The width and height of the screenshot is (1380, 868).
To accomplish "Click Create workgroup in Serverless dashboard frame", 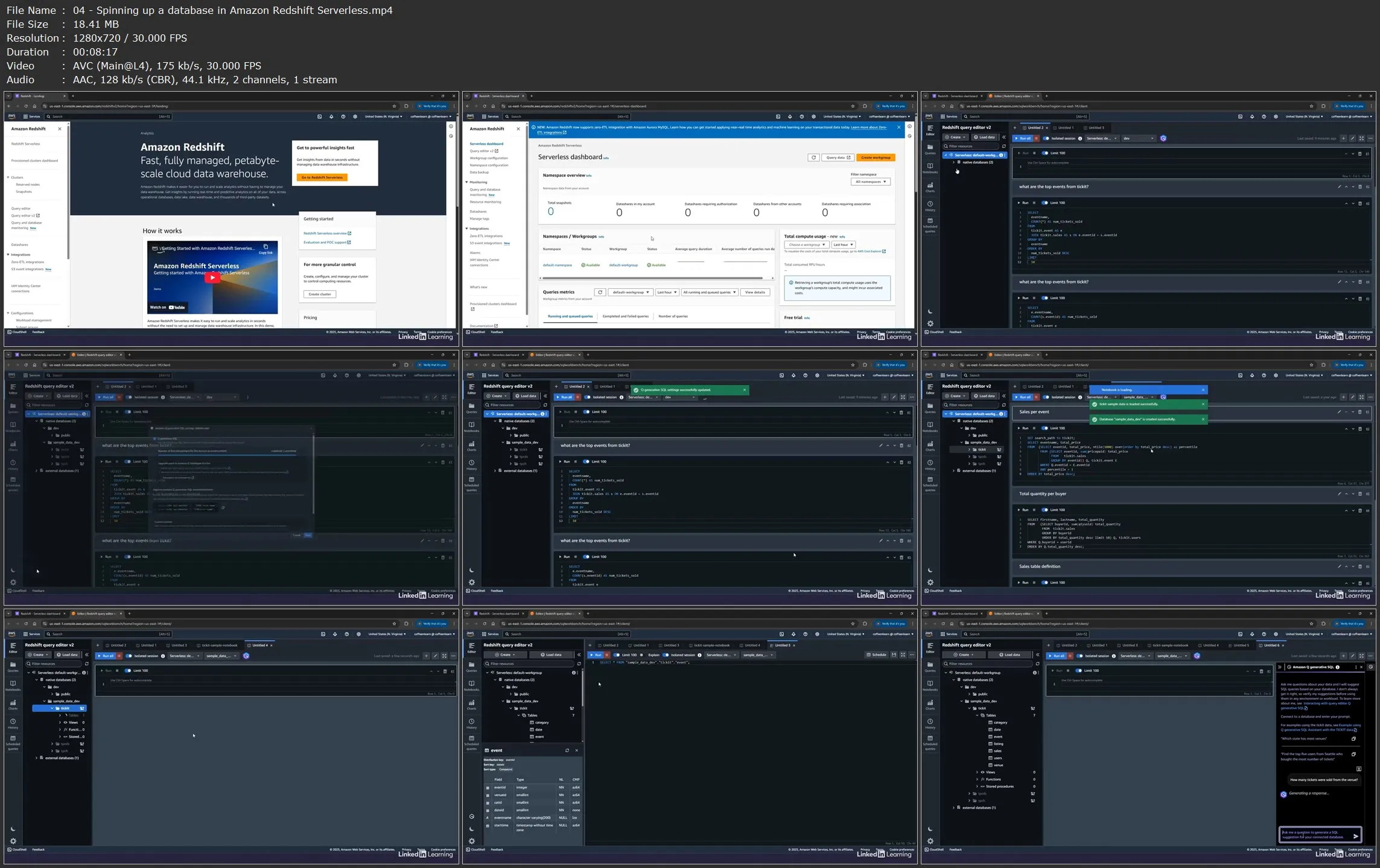I will coord(876,157).
